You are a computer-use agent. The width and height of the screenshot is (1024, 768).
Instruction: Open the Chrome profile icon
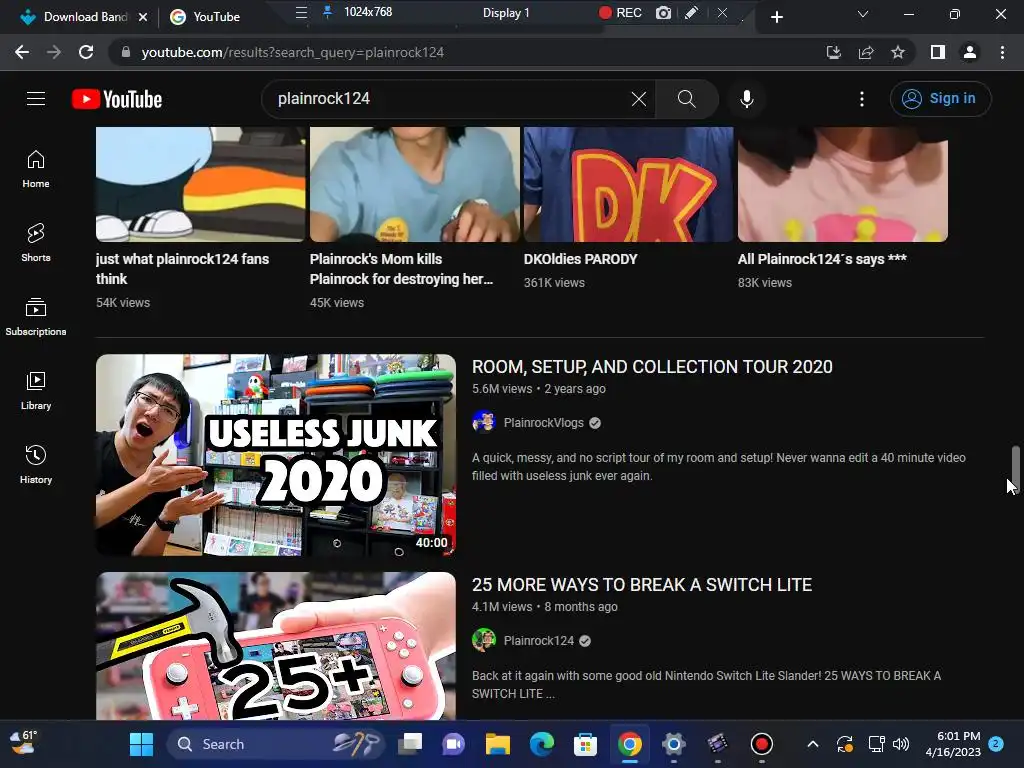coord(970,52)
